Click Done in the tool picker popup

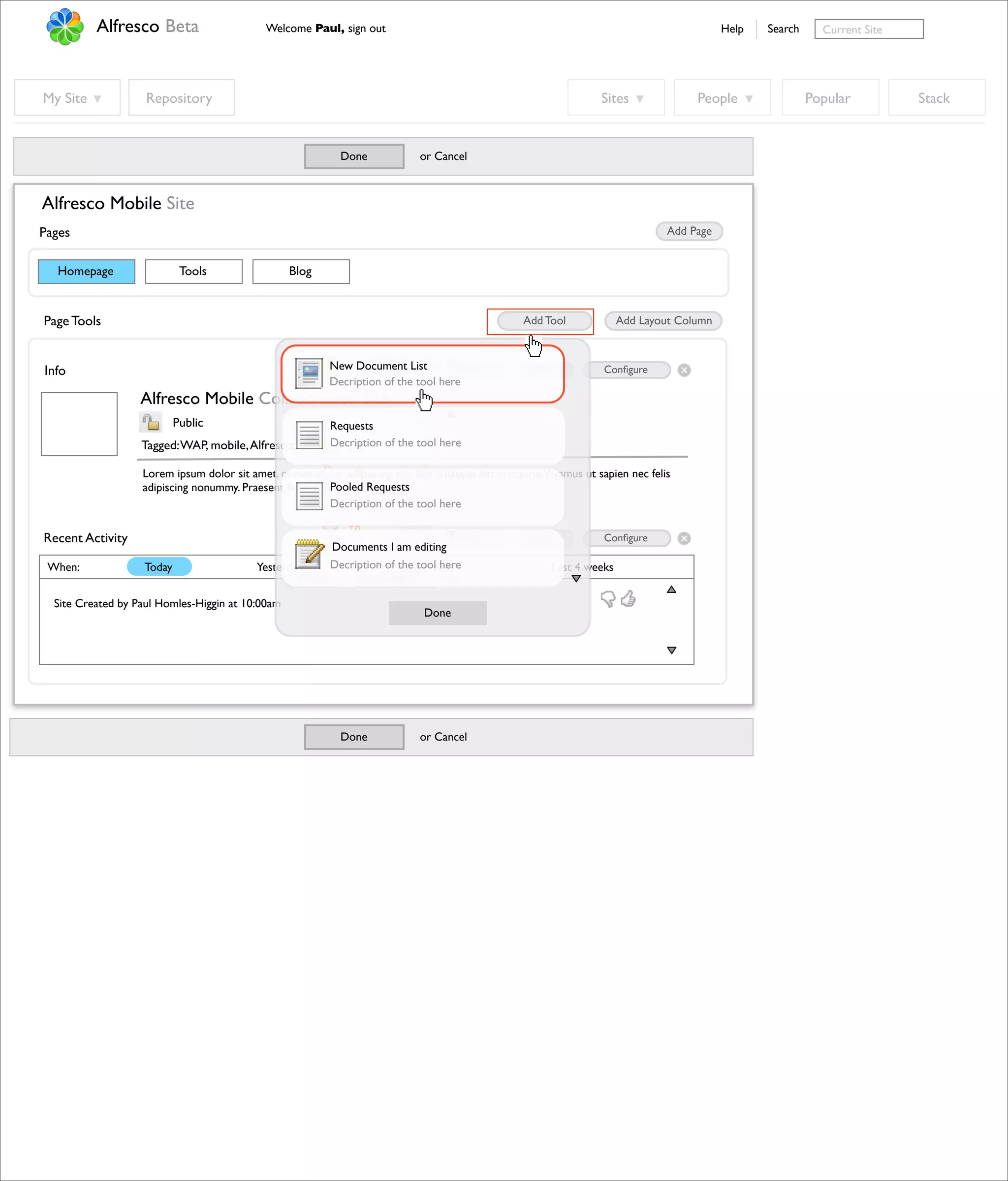(x=438, y=613)
